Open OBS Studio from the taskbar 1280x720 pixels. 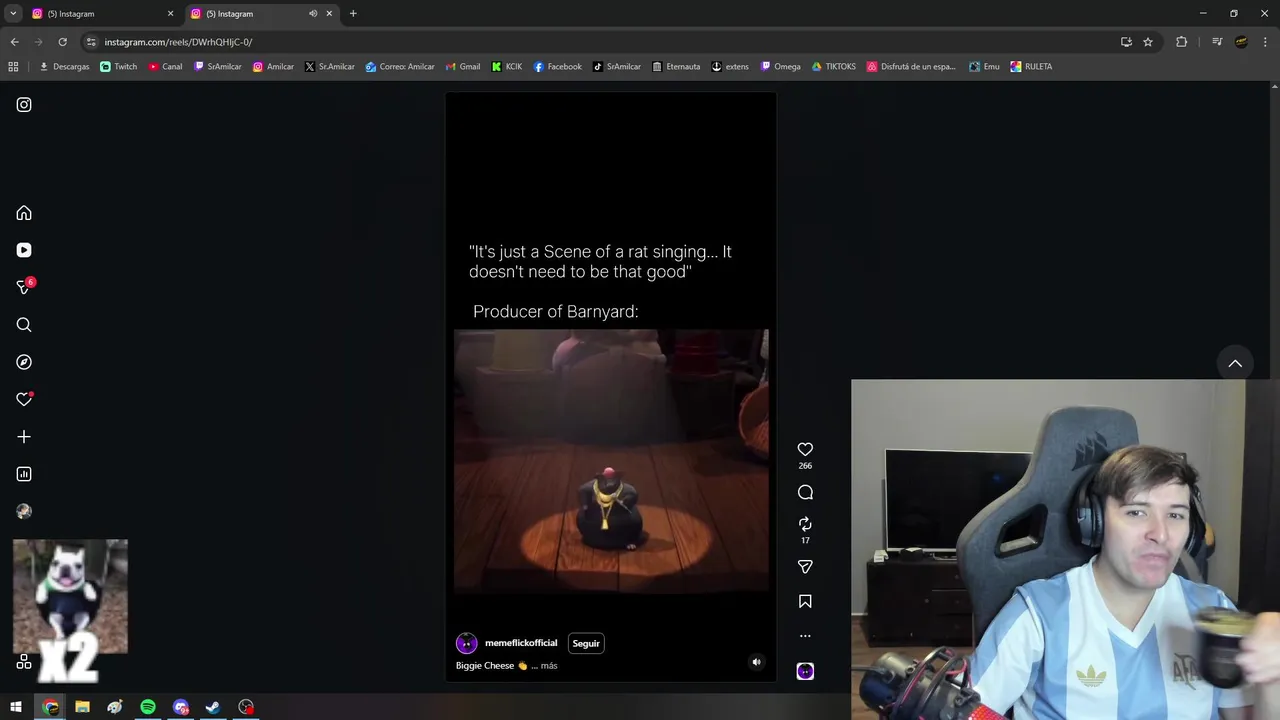pos(246,707)
